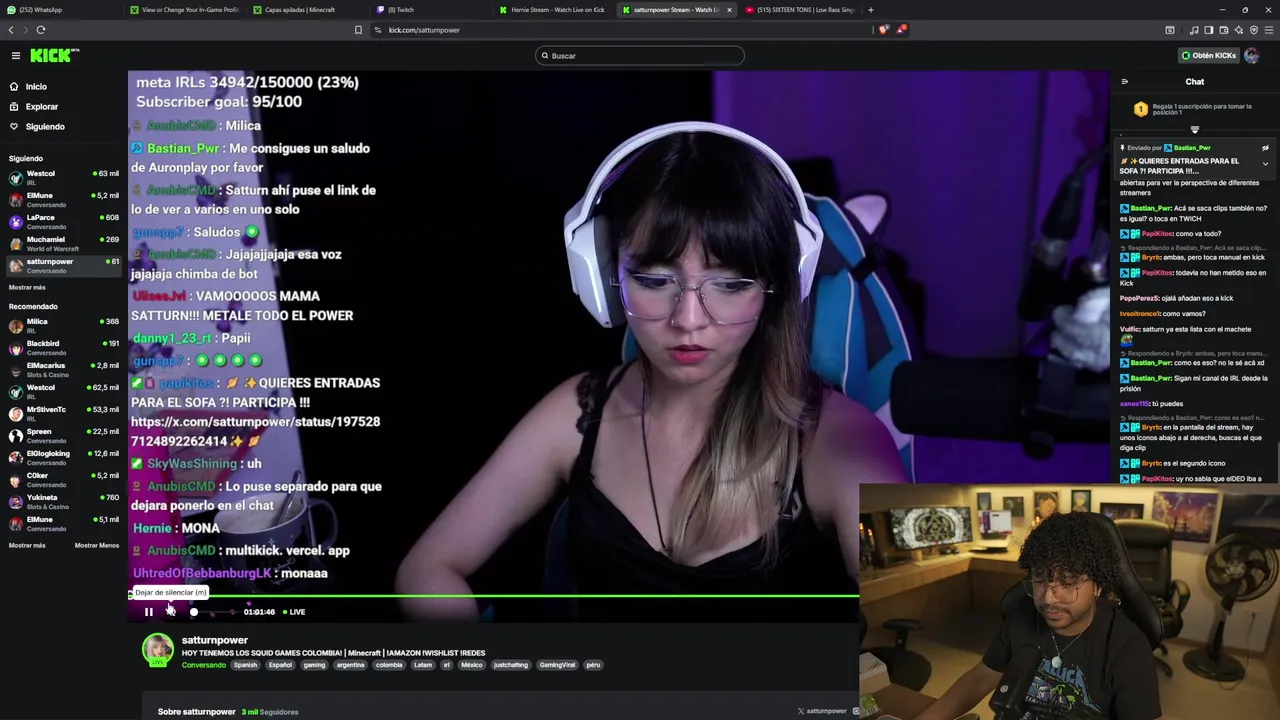Screen dimensions: 1280x720
Task: Open ElMacarius recommended channel
Action: (x=62, y=369)
